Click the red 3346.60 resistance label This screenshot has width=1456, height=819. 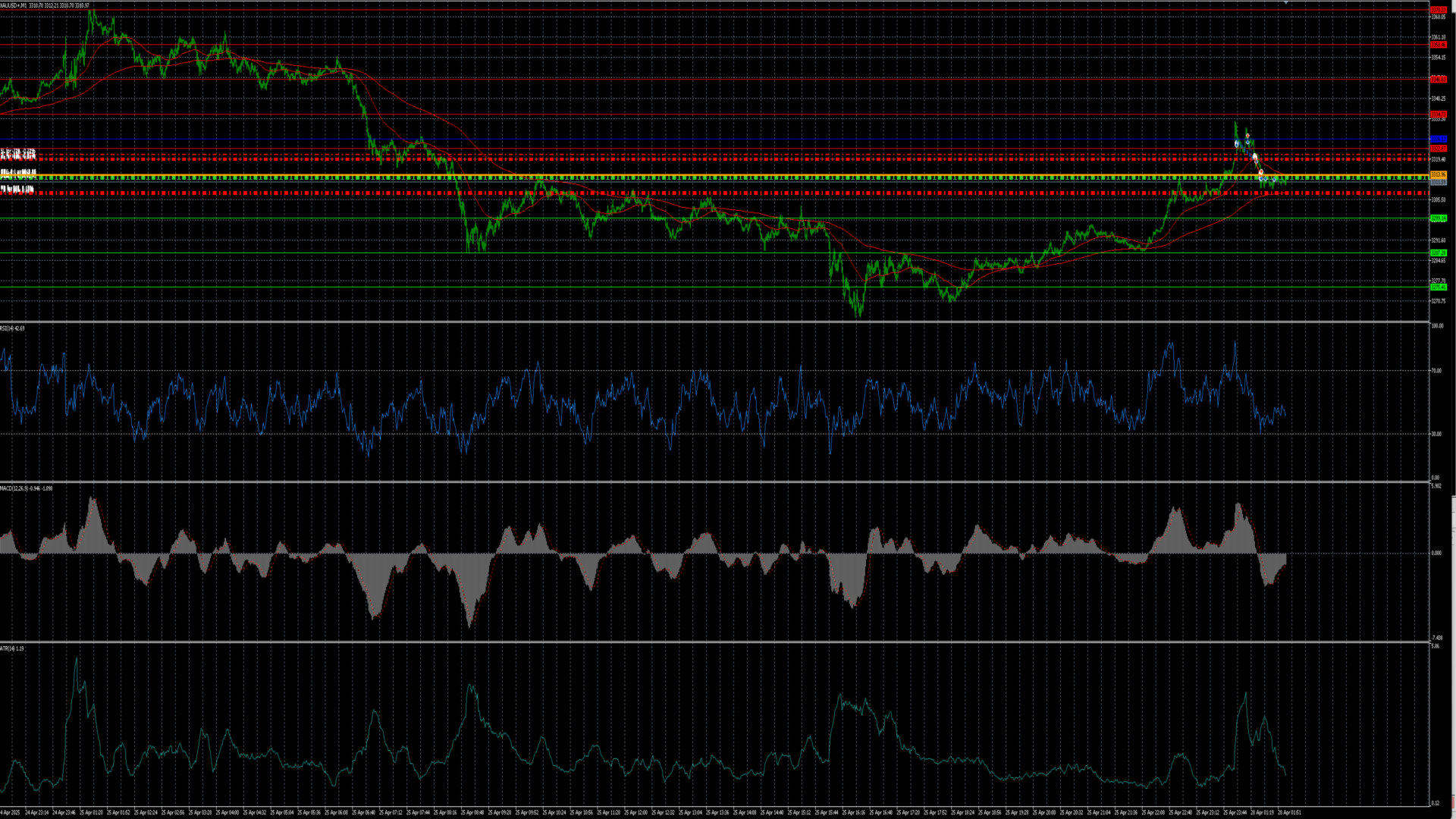1438,79
